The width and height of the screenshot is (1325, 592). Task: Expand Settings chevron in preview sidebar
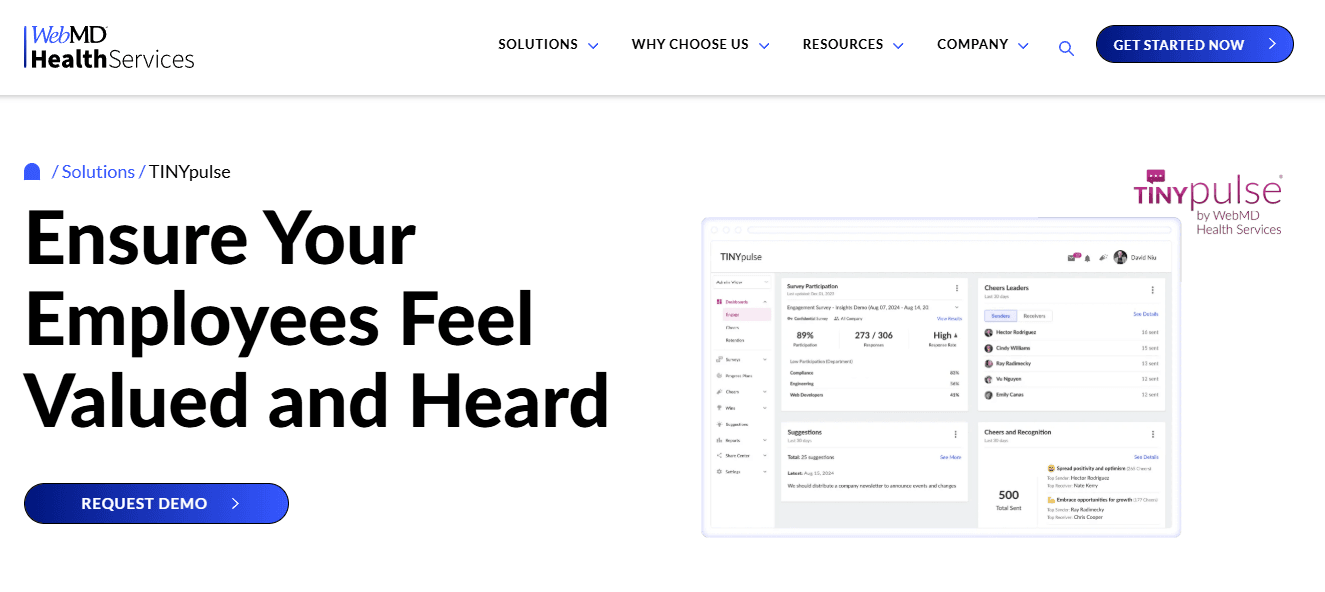pos(765,471)
